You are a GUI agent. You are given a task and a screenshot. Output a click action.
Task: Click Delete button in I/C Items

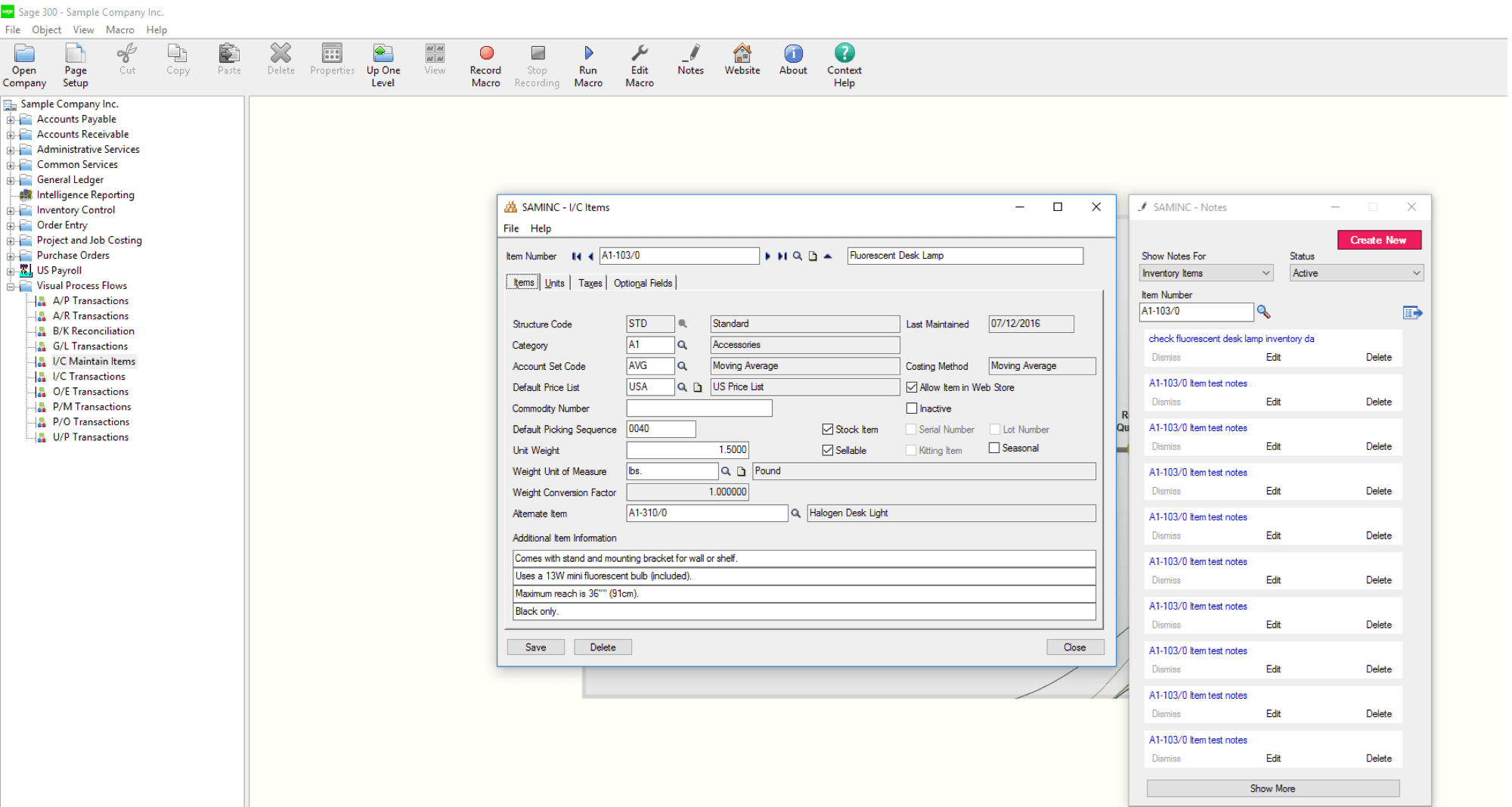[x=603, y=647]
